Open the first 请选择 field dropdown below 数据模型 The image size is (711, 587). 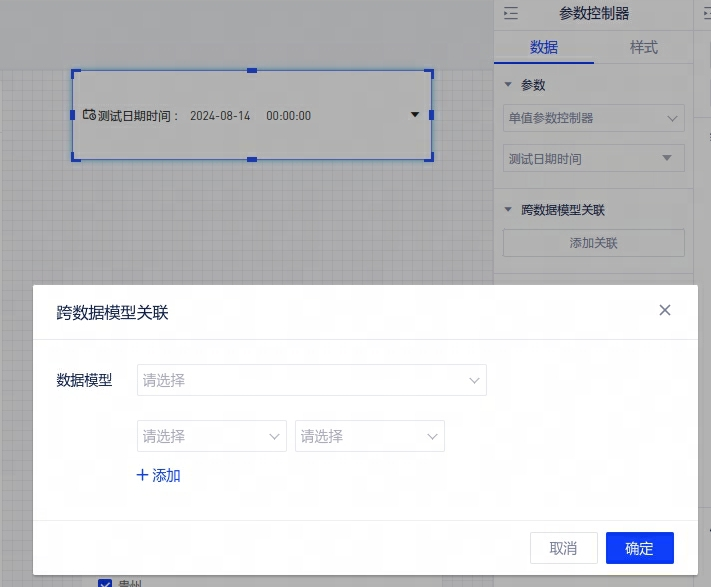(x=211, y=436)
